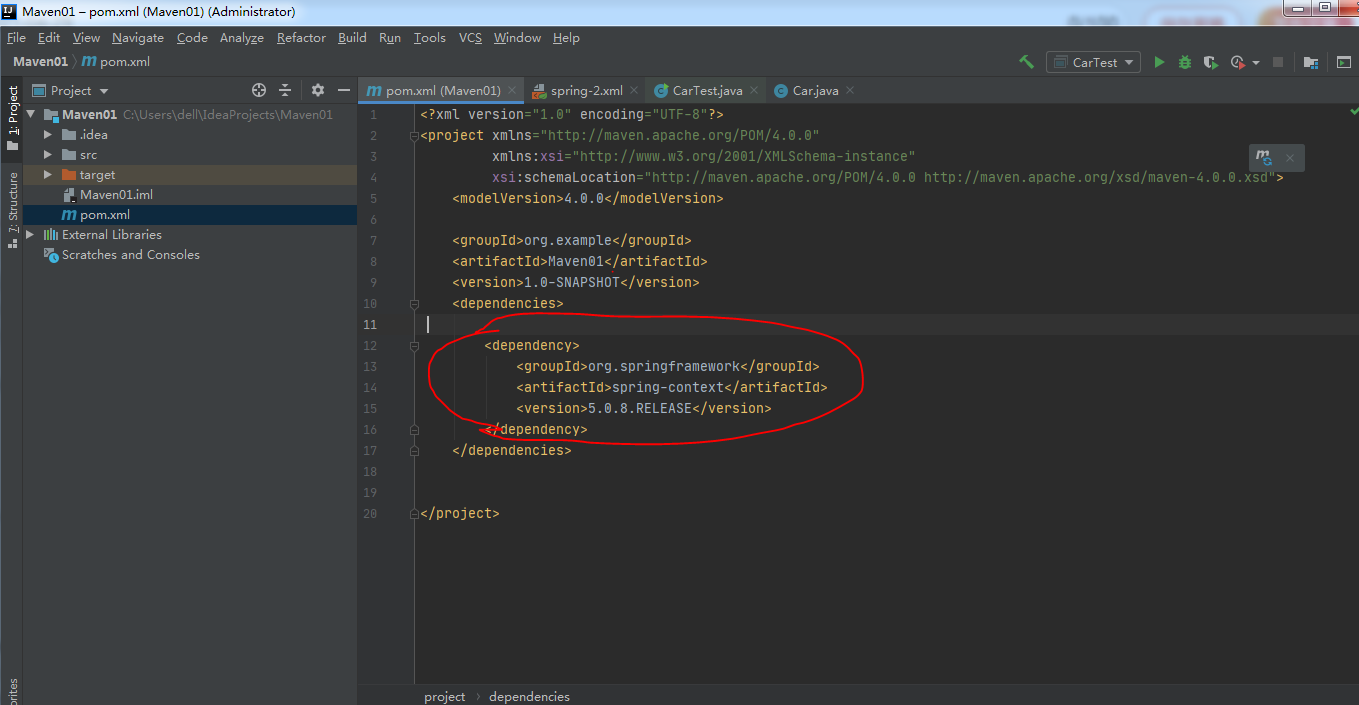Click line number 20 in the gutter

pyautogui.click(x=371, y=513)
